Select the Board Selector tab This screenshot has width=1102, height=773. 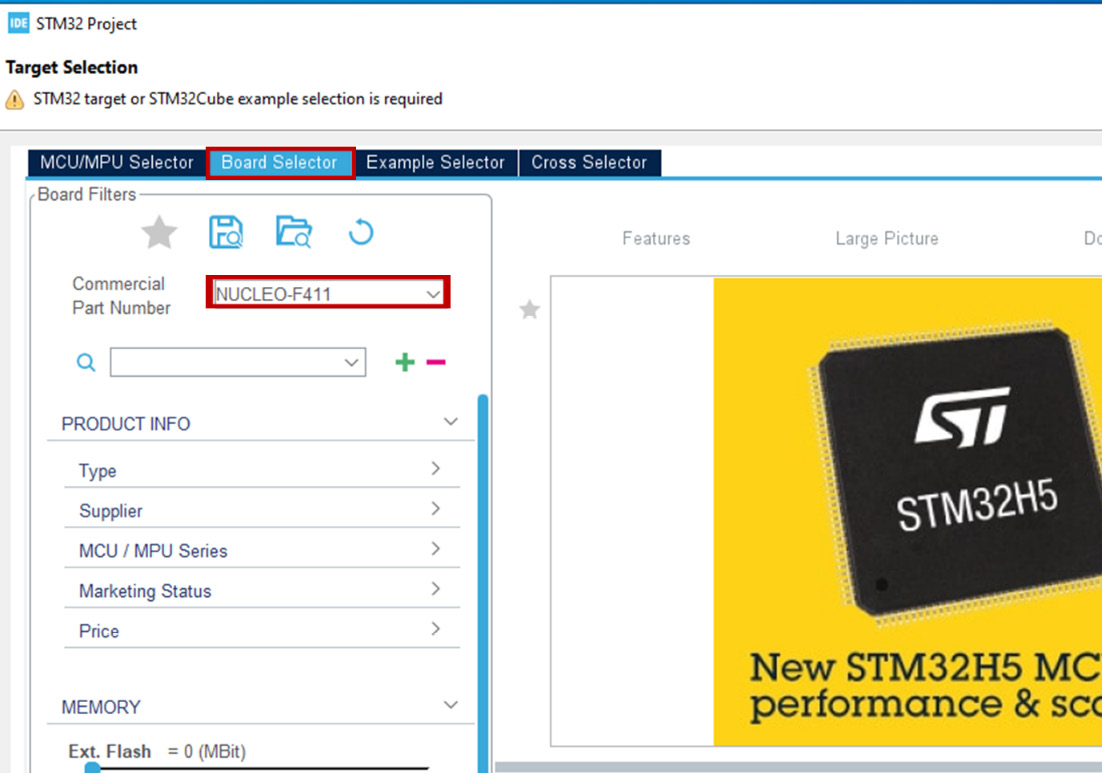pyautogui.click(x=280, y=162)
